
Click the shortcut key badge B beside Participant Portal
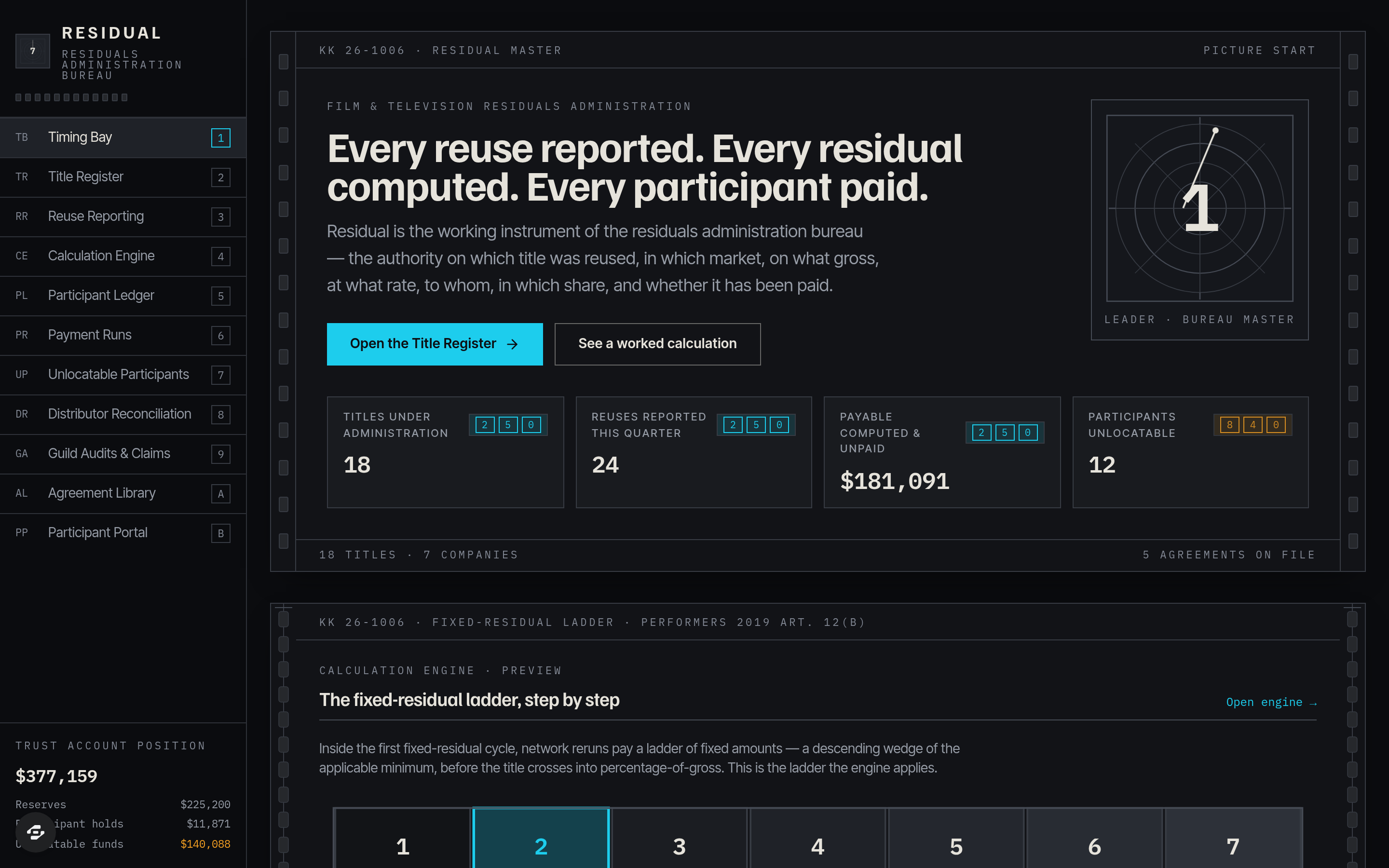pos(221,533)
